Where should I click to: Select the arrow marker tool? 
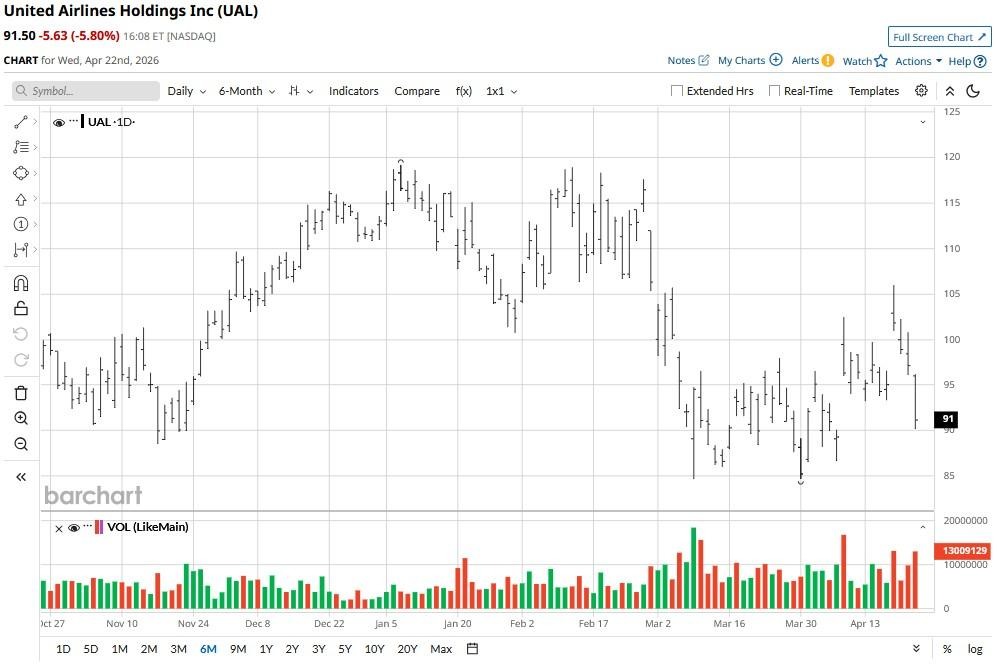(20, 199)
